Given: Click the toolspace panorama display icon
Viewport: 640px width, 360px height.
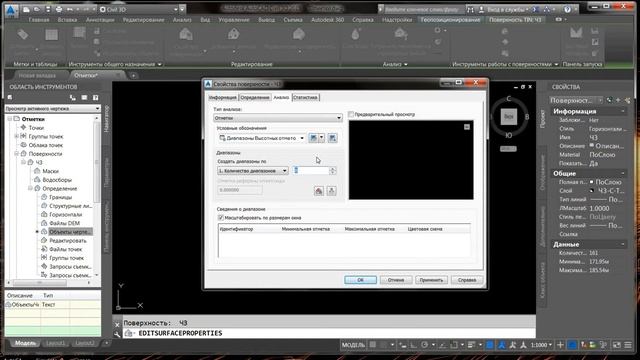Looking at the screenshot, I should pyautogui.click(x=84, y=98).
